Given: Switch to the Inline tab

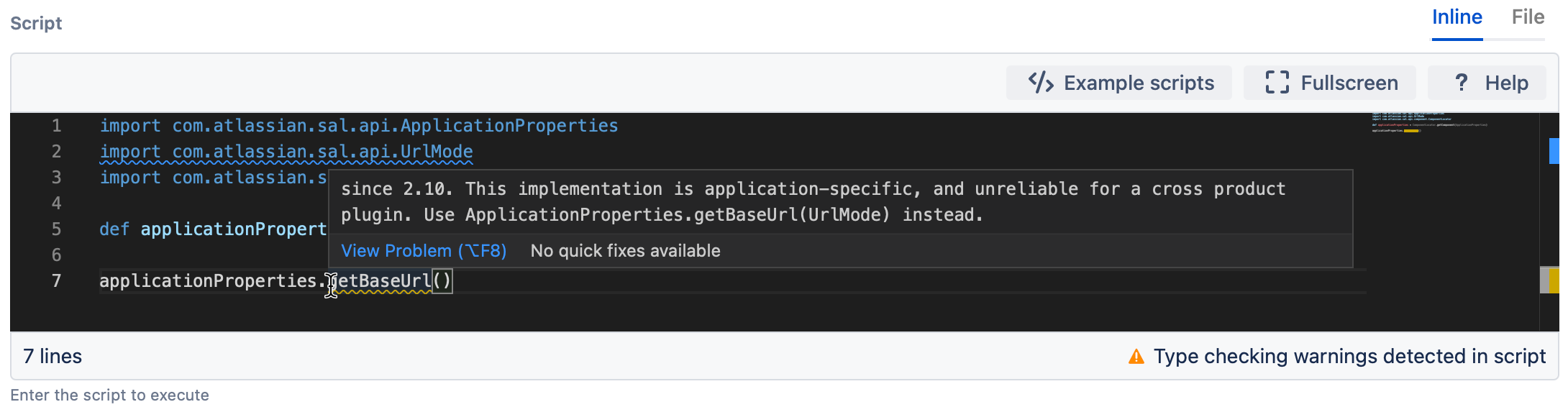Looking at the screenshot, I should pyautogui.click(x=1457, y=17).
